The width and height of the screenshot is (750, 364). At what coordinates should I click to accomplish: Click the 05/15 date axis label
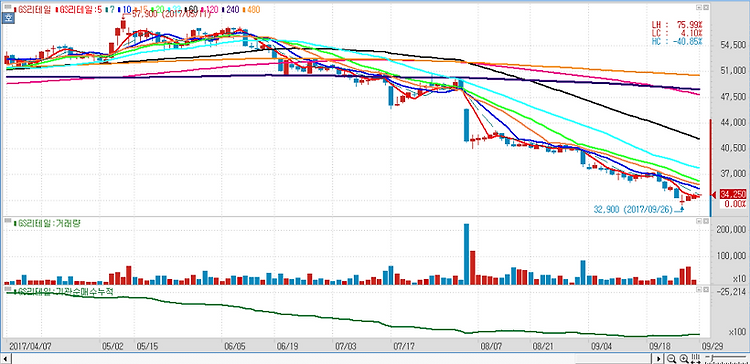(147, 345)
